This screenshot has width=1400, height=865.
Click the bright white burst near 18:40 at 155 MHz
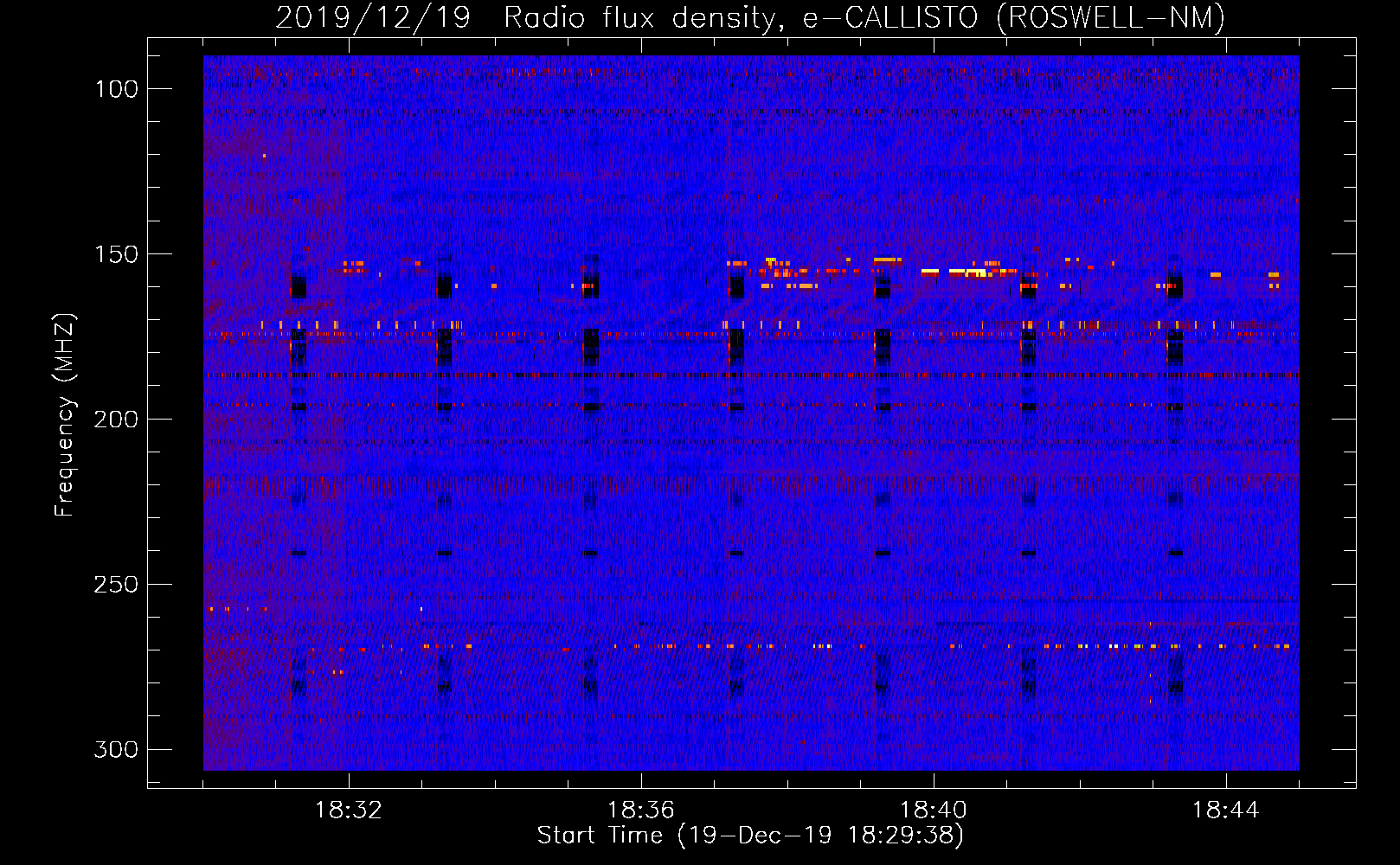(954, 272)
